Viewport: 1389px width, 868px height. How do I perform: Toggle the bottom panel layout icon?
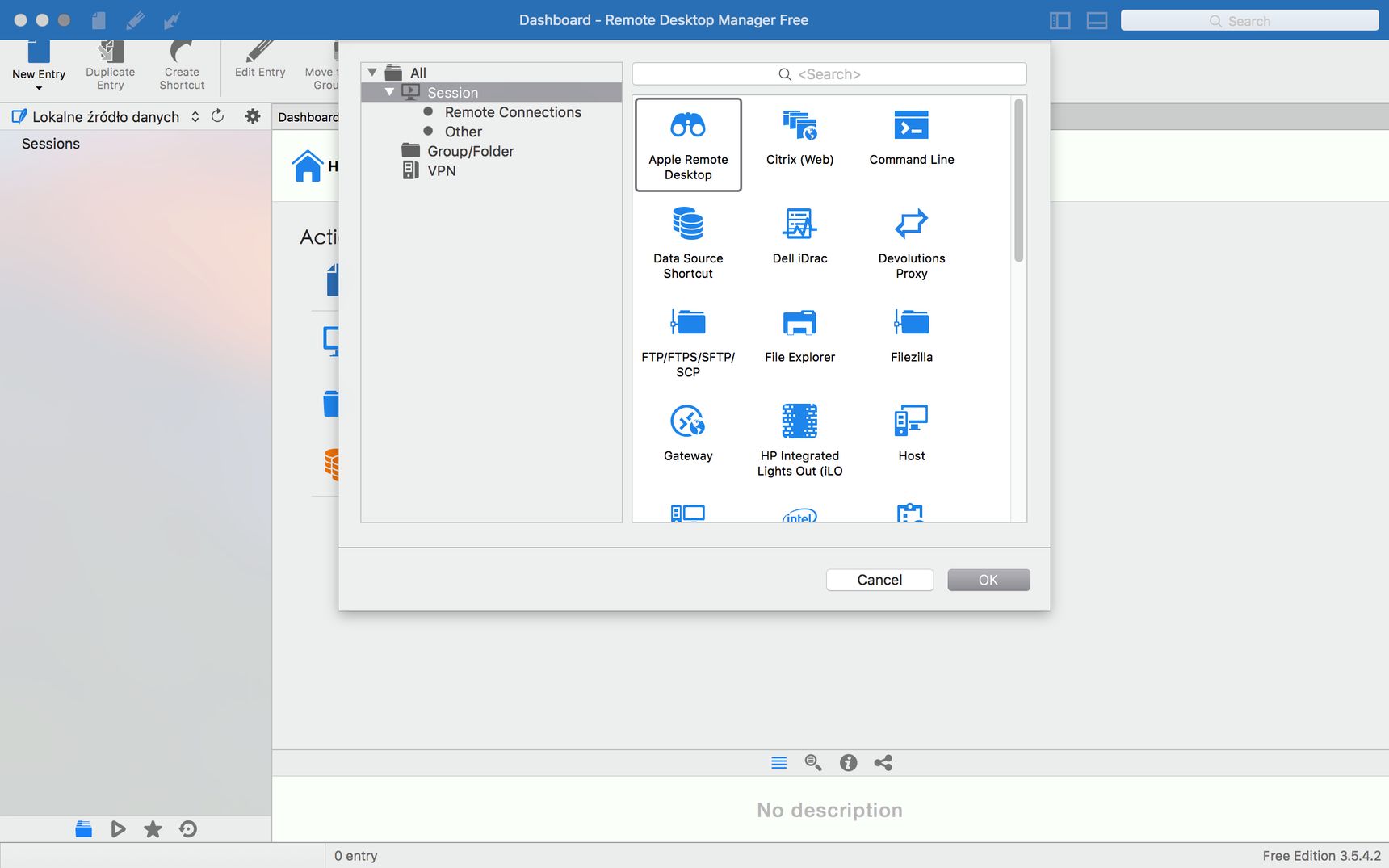1097,21
